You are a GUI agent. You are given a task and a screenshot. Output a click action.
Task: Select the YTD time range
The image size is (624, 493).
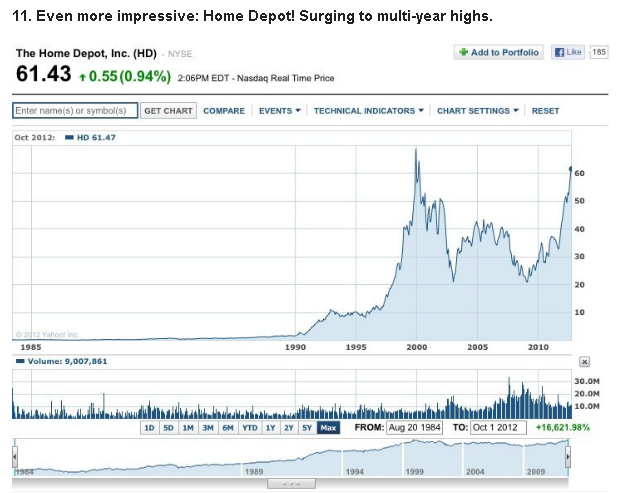250,428
